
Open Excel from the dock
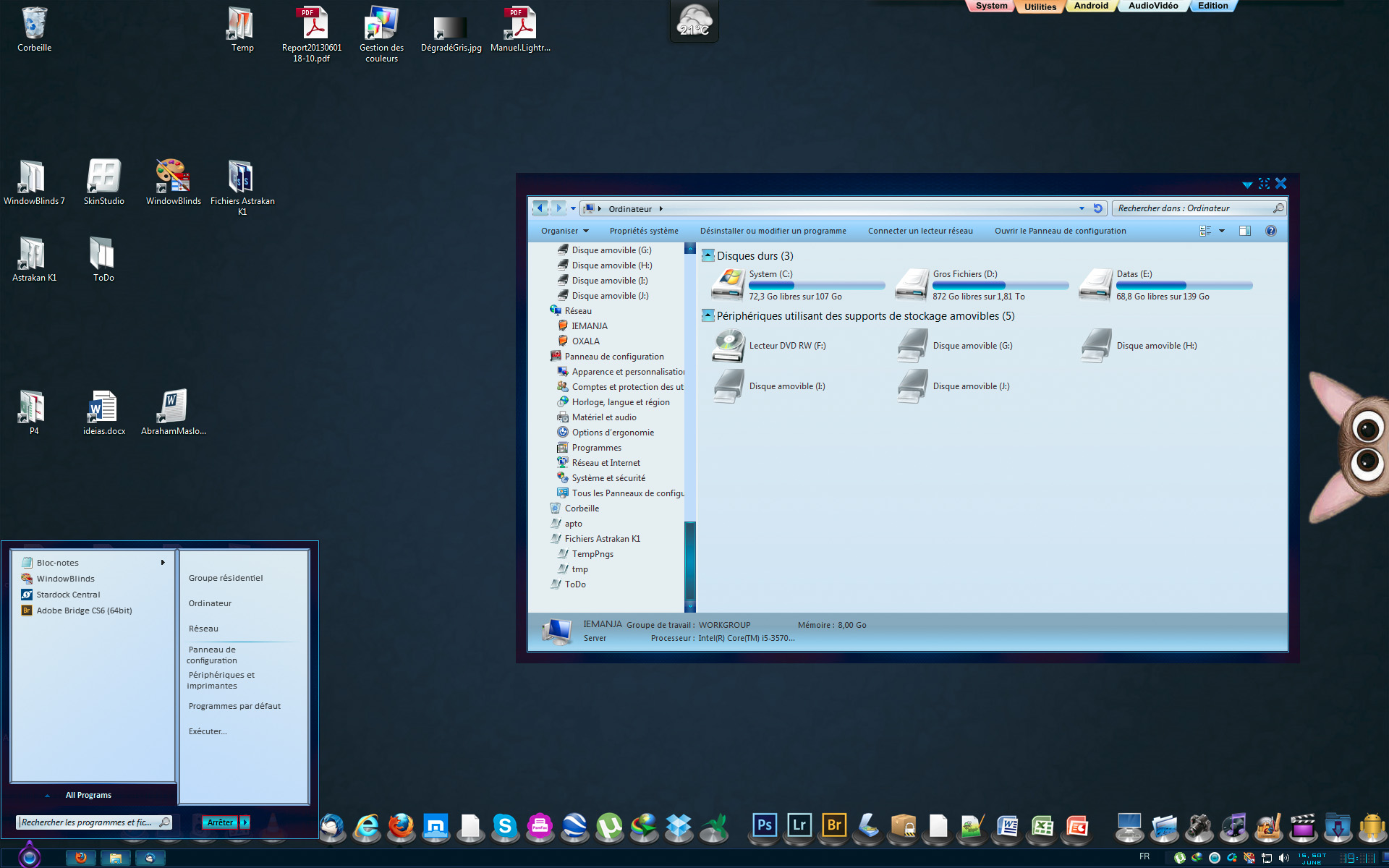coord(1042,826)
